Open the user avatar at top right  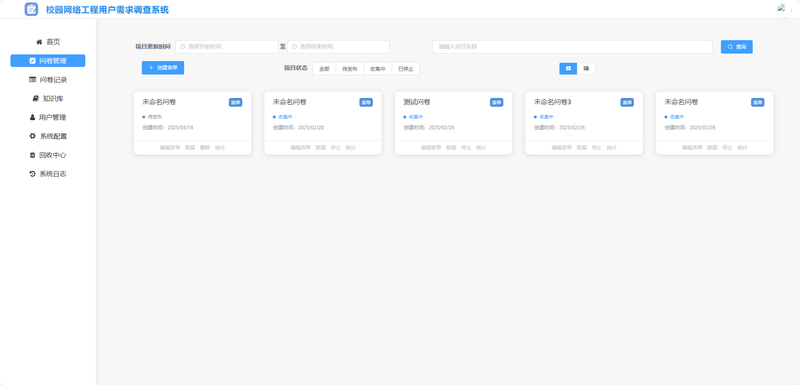pos(783,9)
